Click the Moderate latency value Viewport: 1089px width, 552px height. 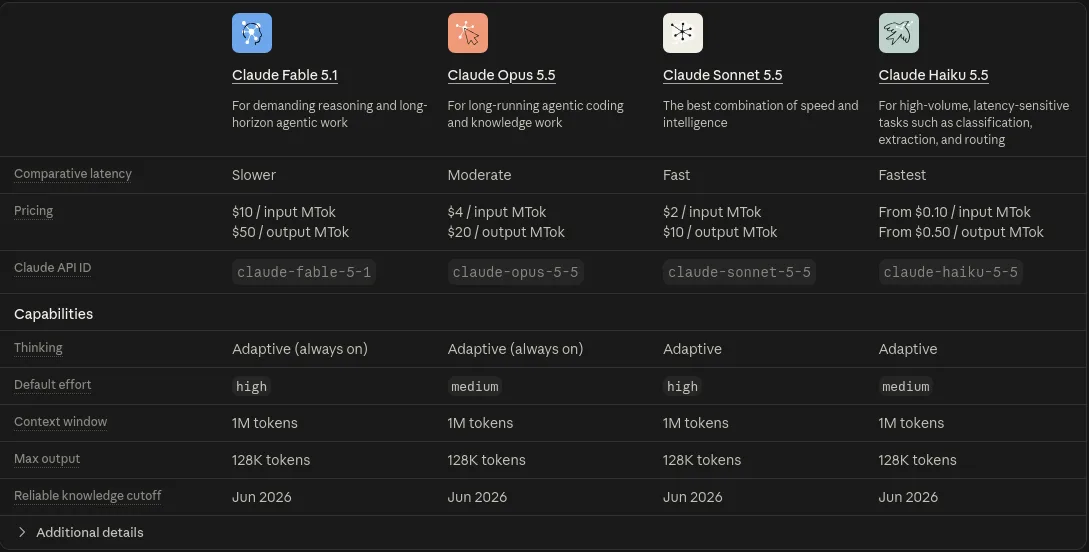(x=479, y=175)
